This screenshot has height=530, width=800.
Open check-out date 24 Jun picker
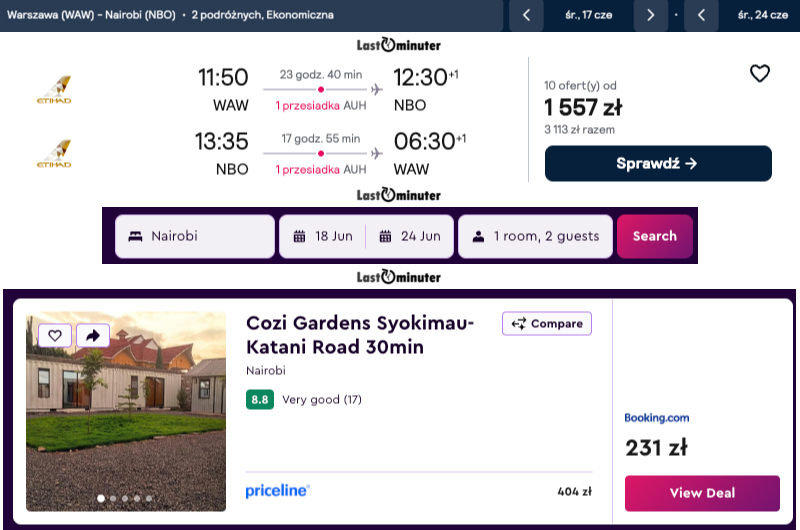410,237
